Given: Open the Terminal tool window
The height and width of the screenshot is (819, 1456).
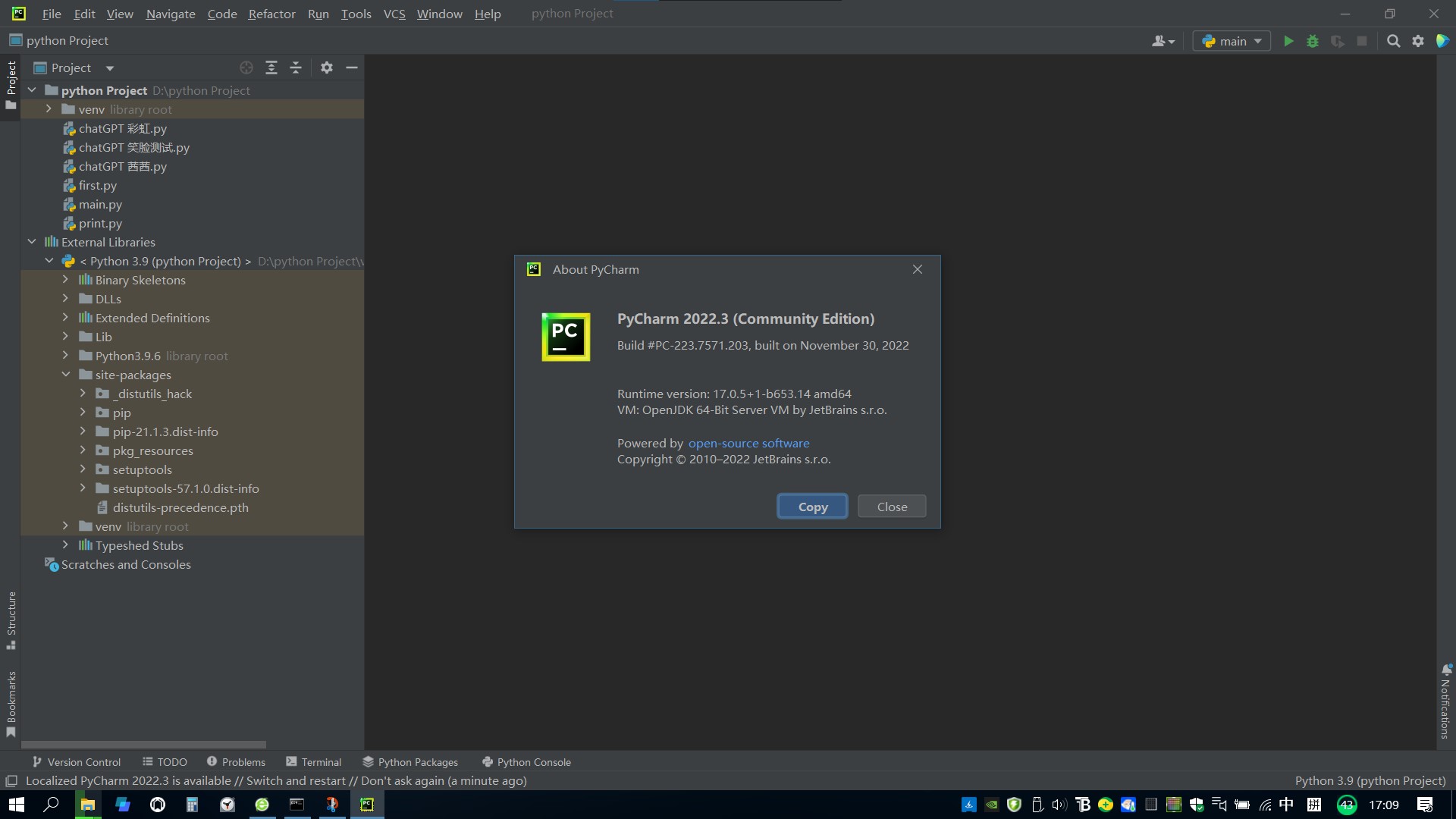Looking at the screenshot, I should 313,762.
